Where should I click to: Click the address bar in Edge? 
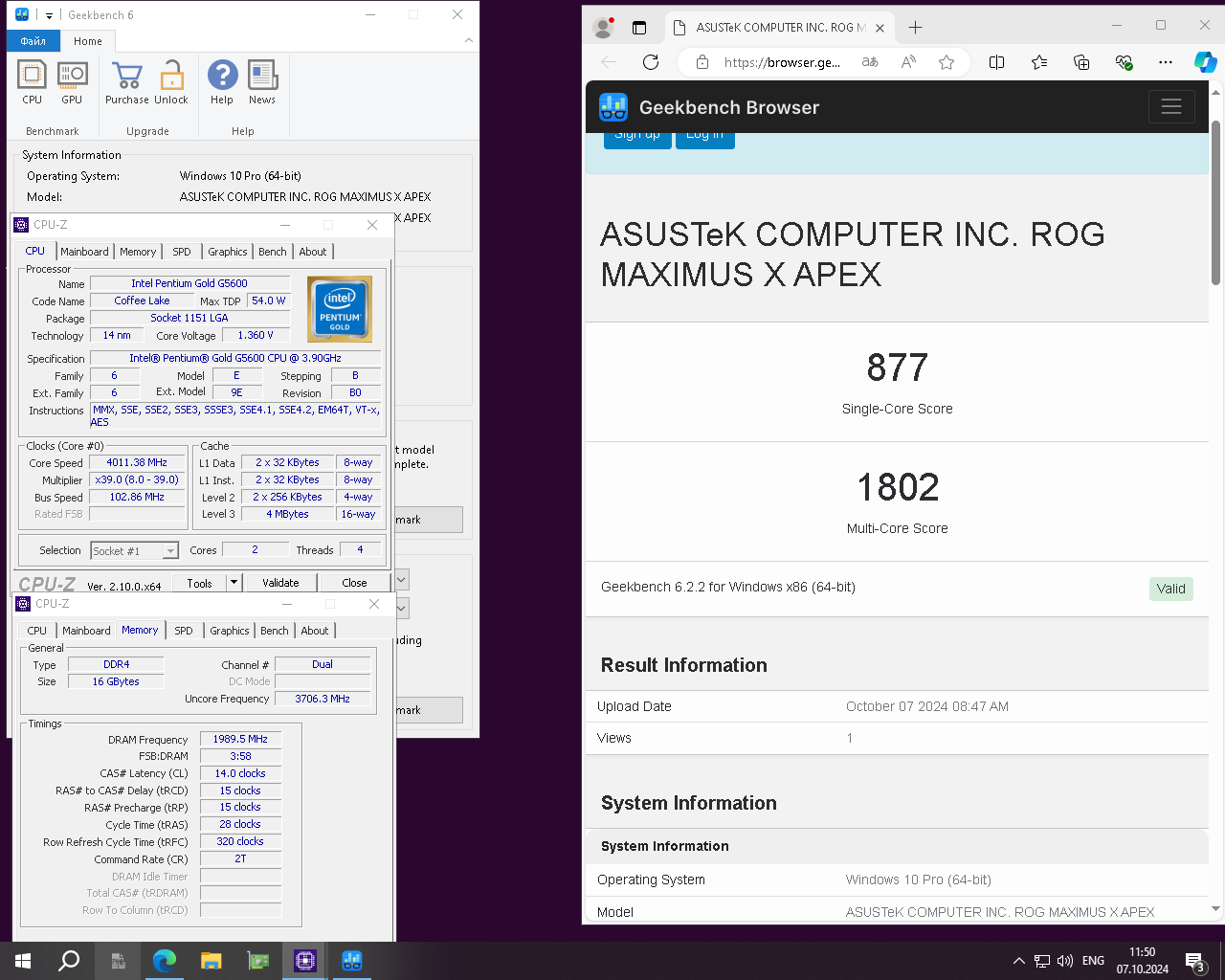pos(782,62)
